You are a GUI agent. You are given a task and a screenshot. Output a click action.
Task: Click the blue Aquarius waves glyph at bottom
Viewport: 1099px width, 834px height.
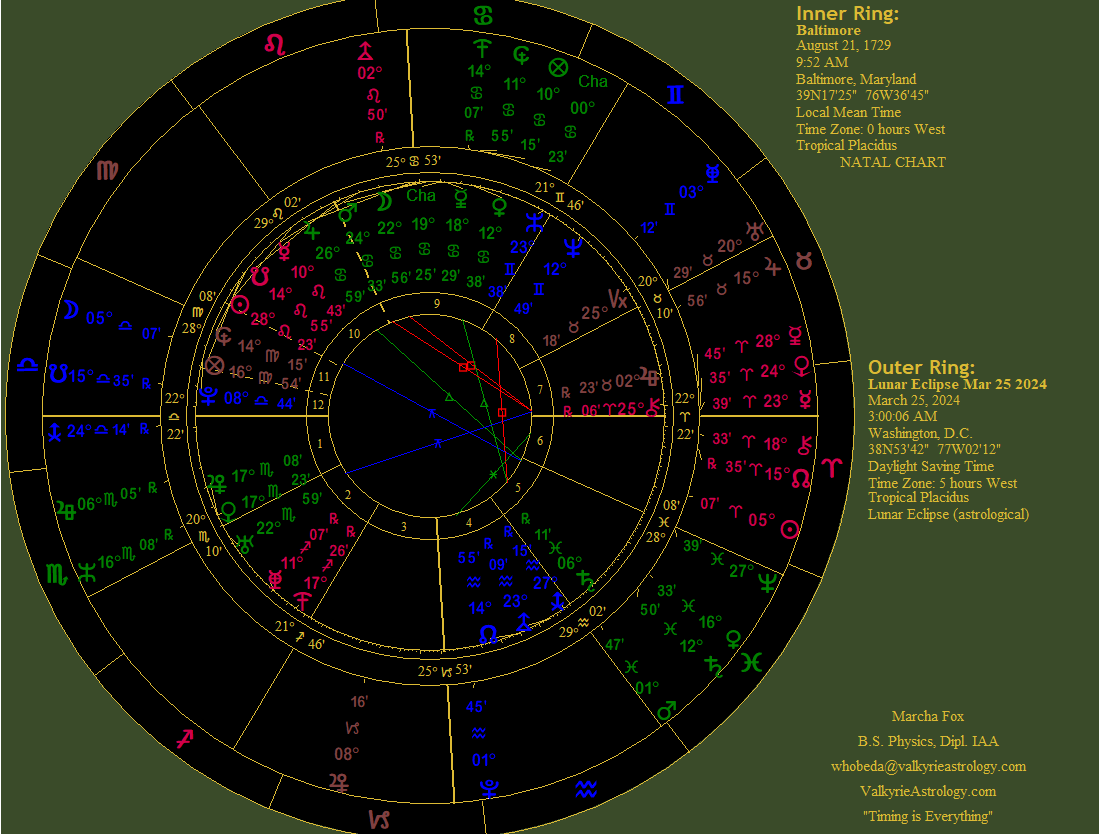[x=586, y=790]
